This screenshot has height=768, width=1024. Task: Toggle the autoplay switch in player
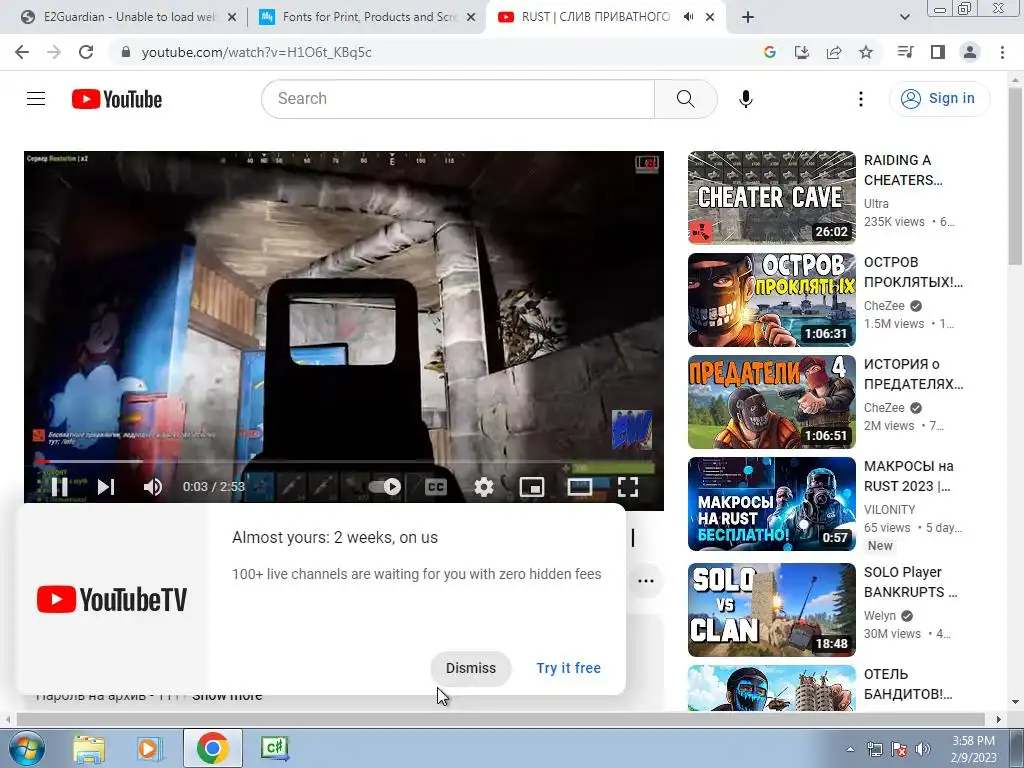[385, 487]
